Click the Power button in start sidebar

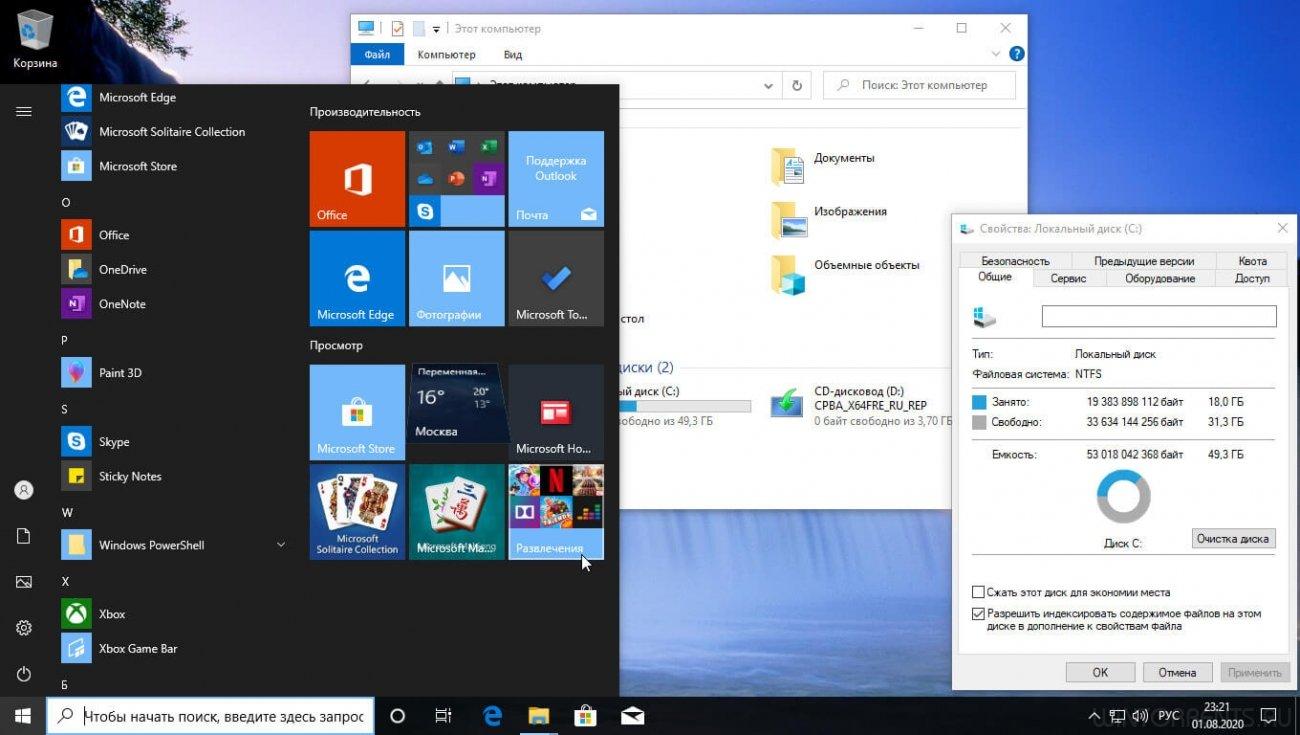tap(24, 674)
